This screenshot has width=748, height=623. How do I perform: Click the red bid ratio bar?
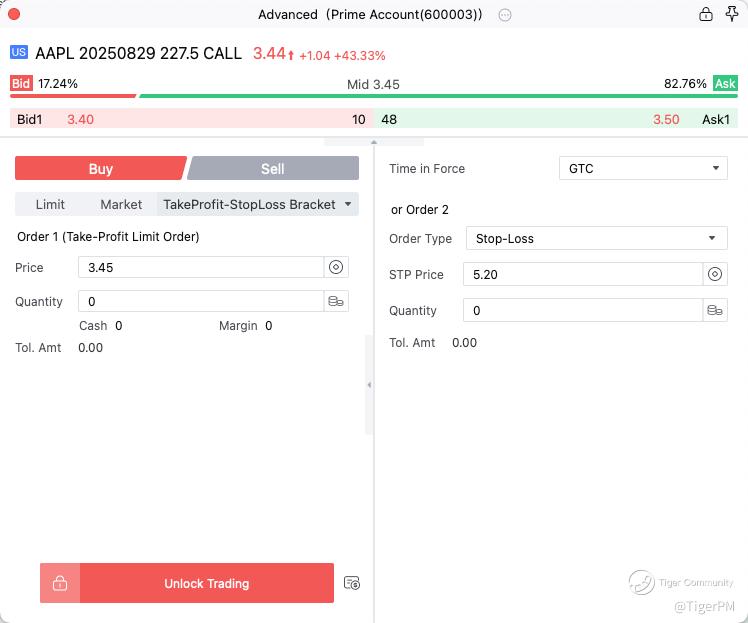(x=73, y=96)
